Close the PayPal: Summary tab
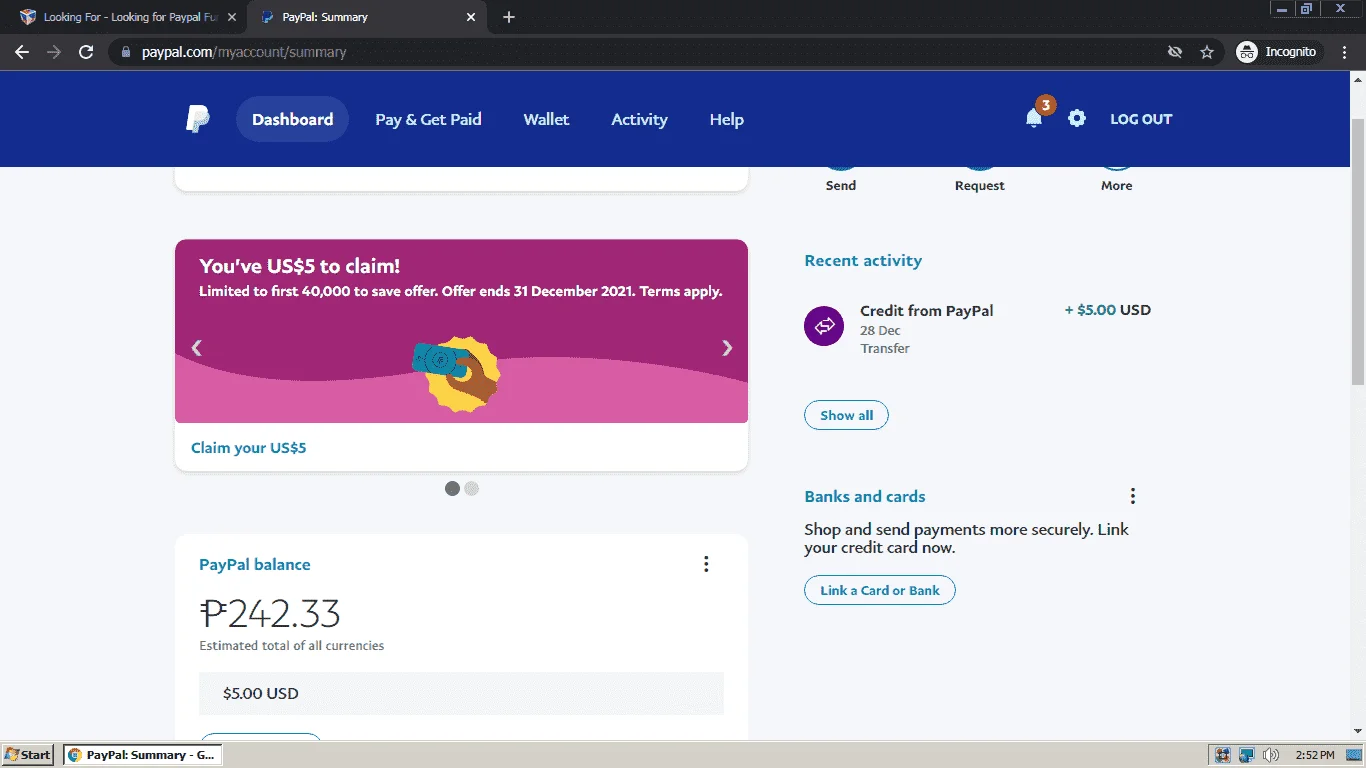1366x768 pixels. coord(472,17)
